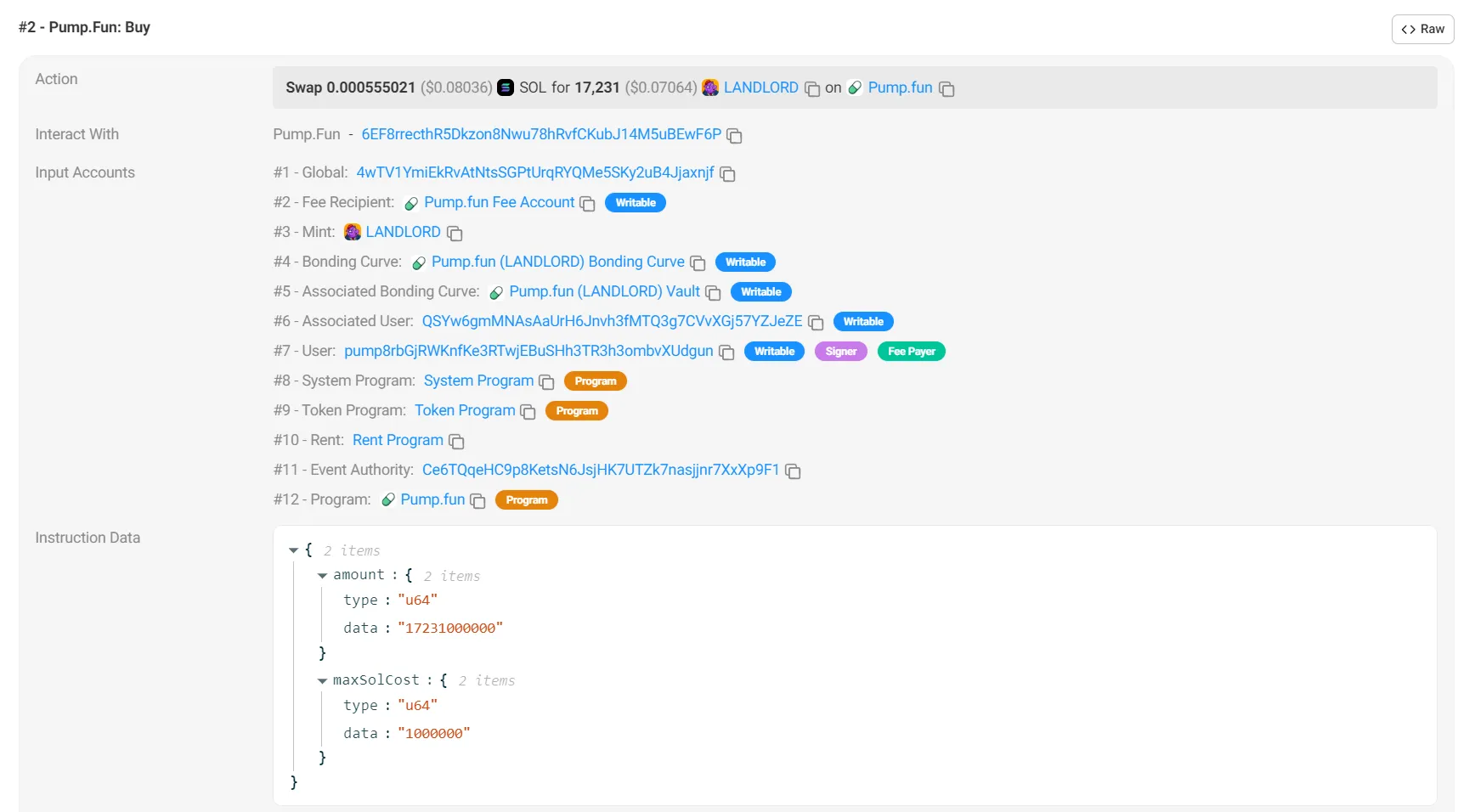Open the System Program link
Image resolution: width=1458 pixels, height=812 pixels.
tap(478, 381)
